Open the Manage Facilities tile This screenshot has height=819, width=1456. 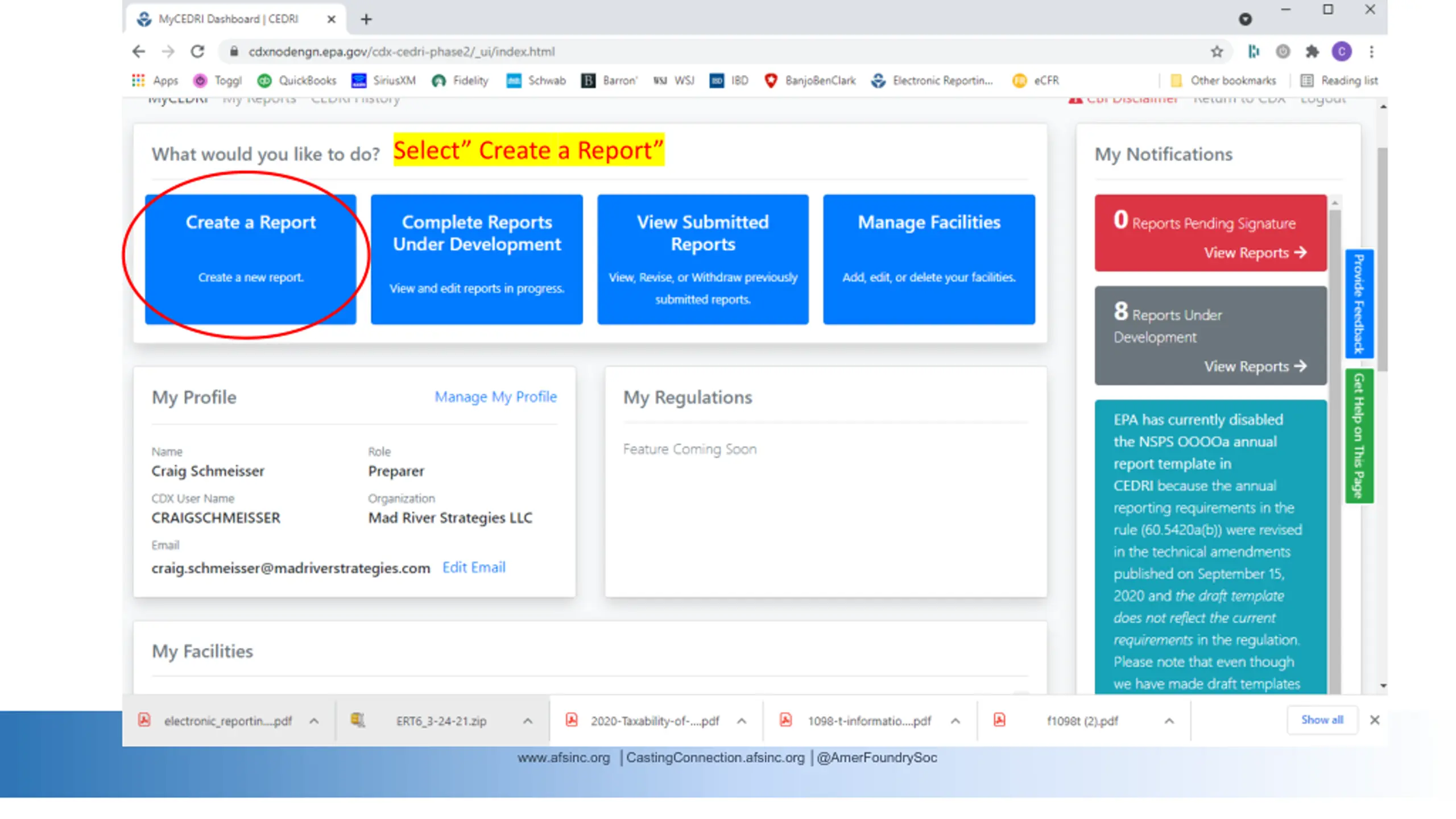point(929,259)
